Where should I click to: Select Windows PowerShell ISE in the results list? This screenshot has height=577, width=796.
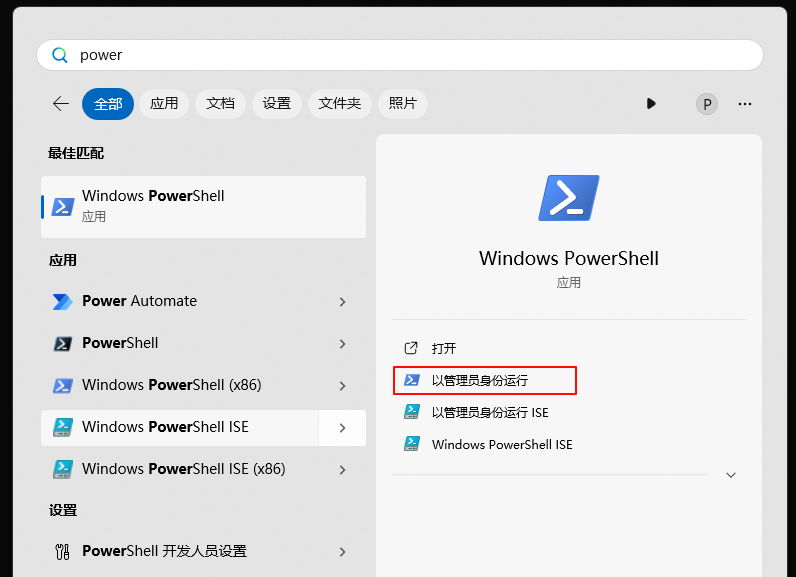(180, 428)
